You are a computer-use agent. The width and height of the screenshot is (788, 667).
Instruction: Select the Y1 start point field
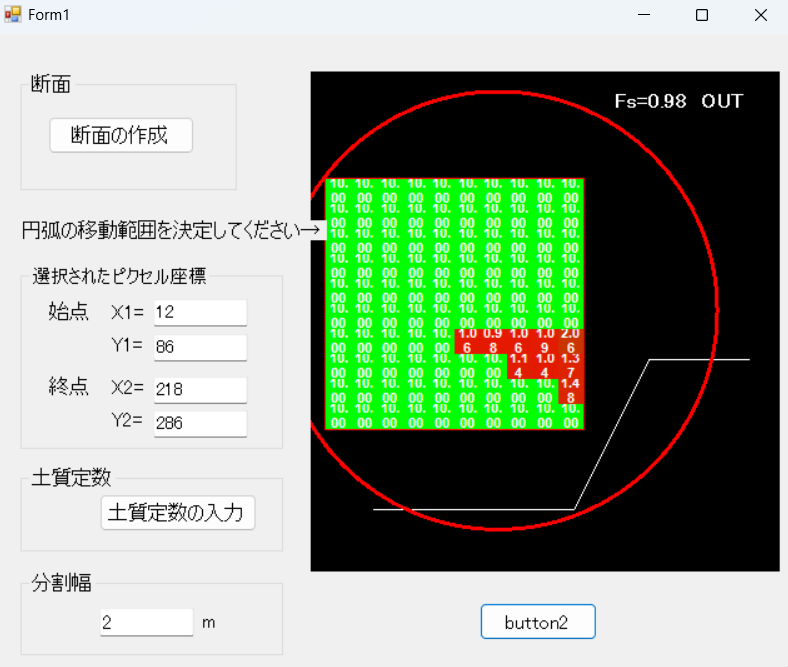200,348
